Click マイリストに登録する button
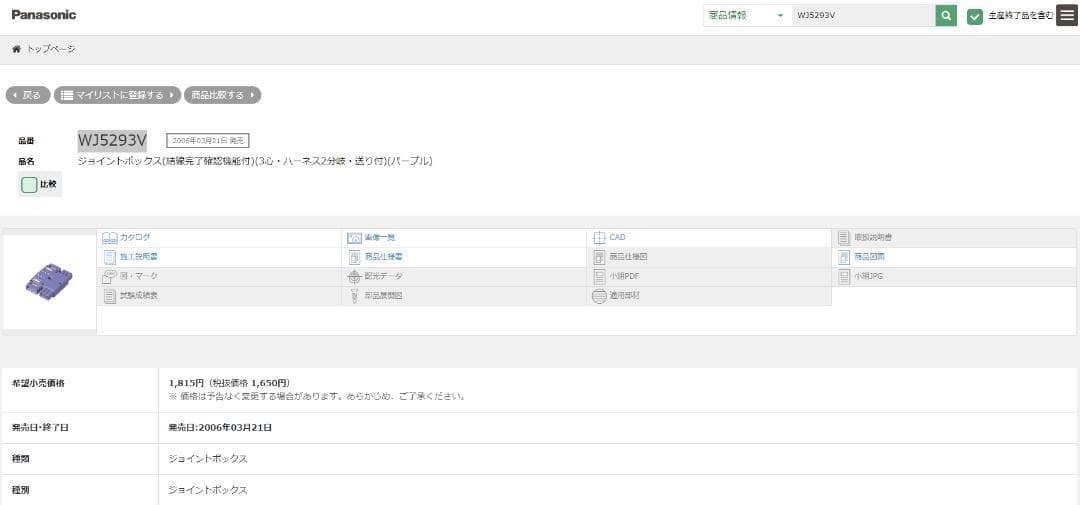 117,95
